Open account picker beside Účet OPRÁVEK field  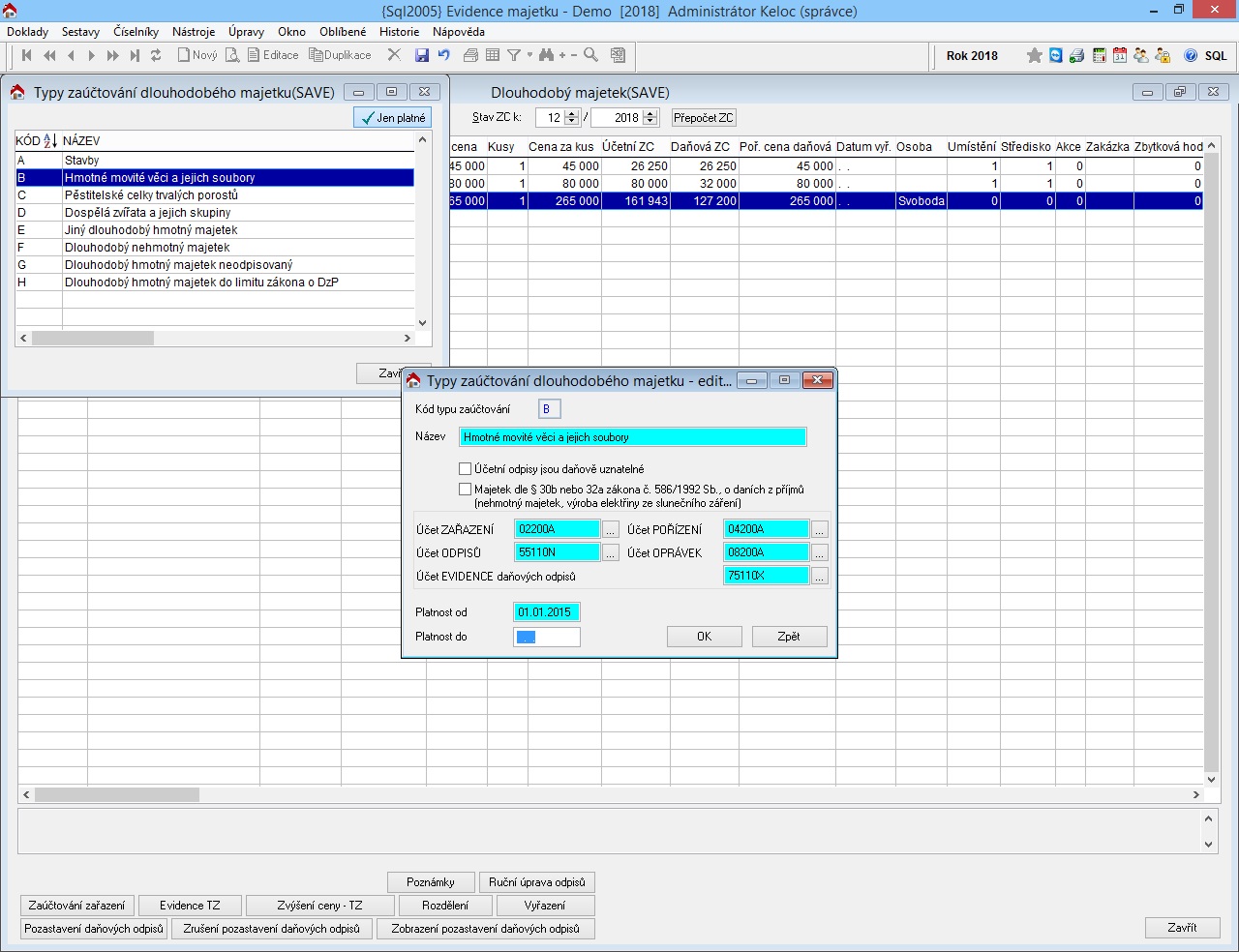820,551
